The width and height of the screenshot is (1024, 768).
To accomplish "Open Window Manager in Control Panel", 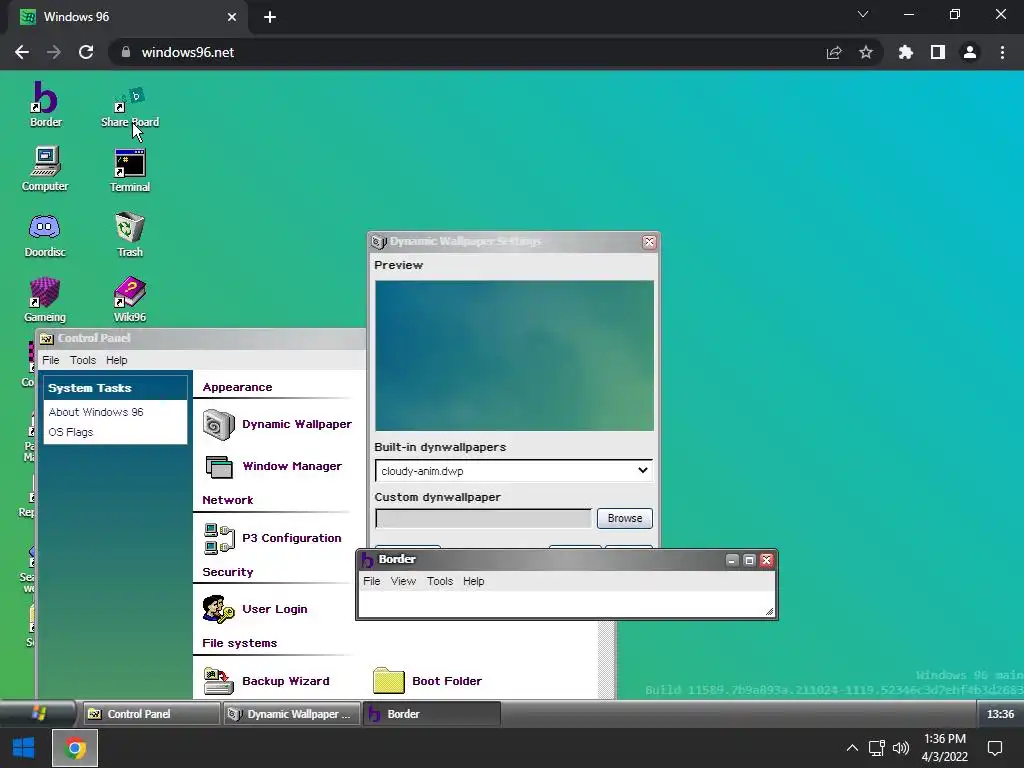I will point(274,466).
